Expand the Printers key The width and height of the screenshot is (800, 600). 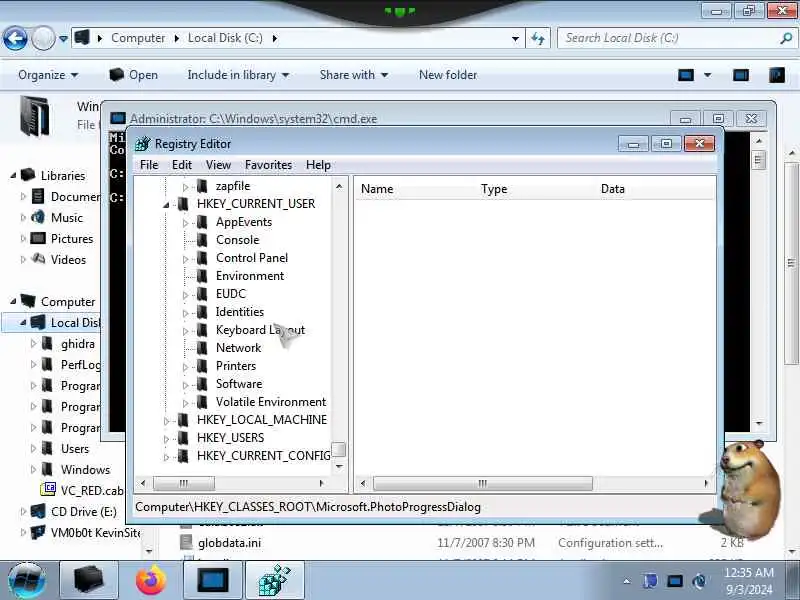[186, 367]
